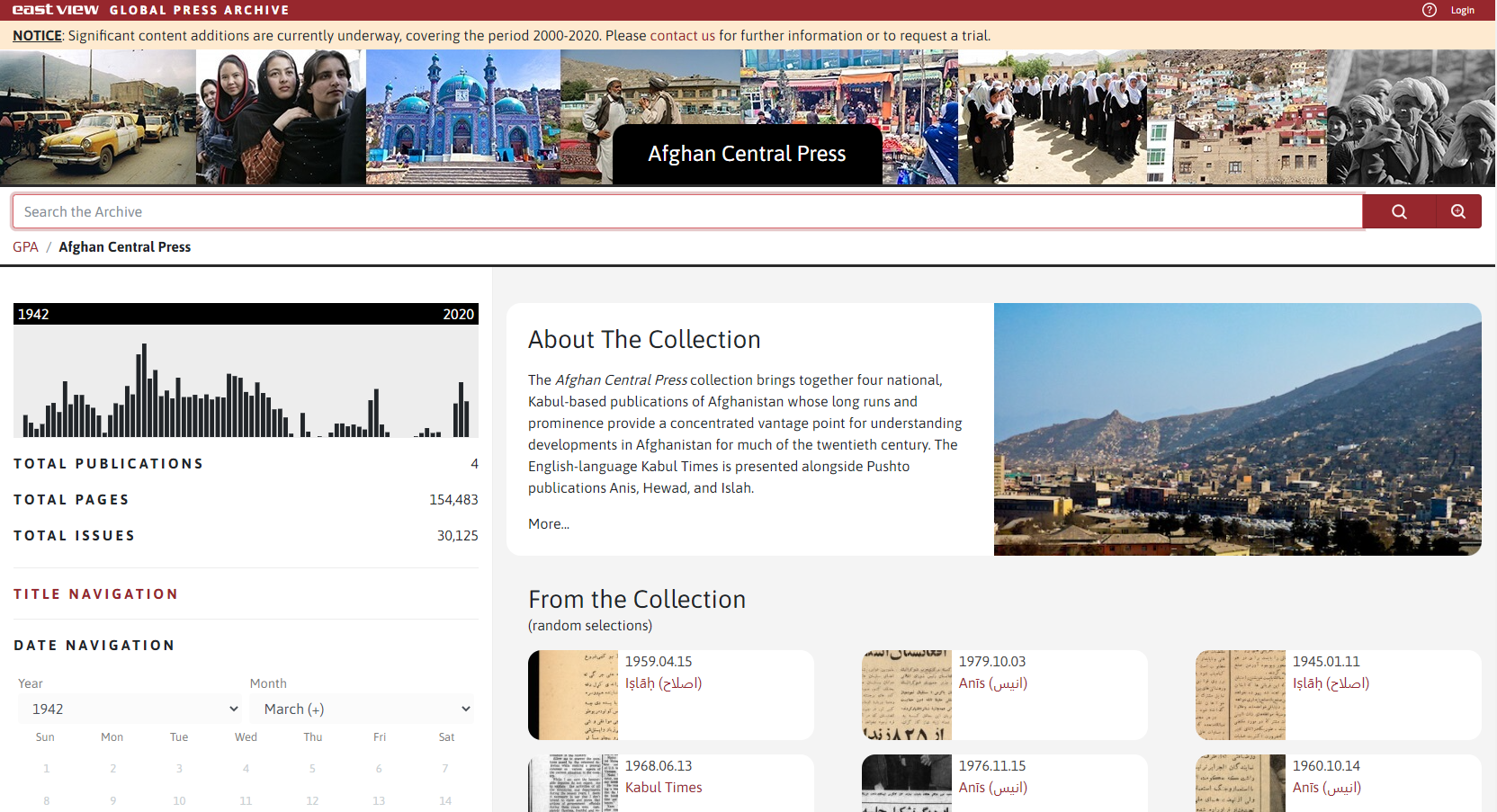Viewport: 1497px width, 812px height.
Task: Open the 1960.10.14 Anīs issue thumbnail
Action: coord(1241,783)
